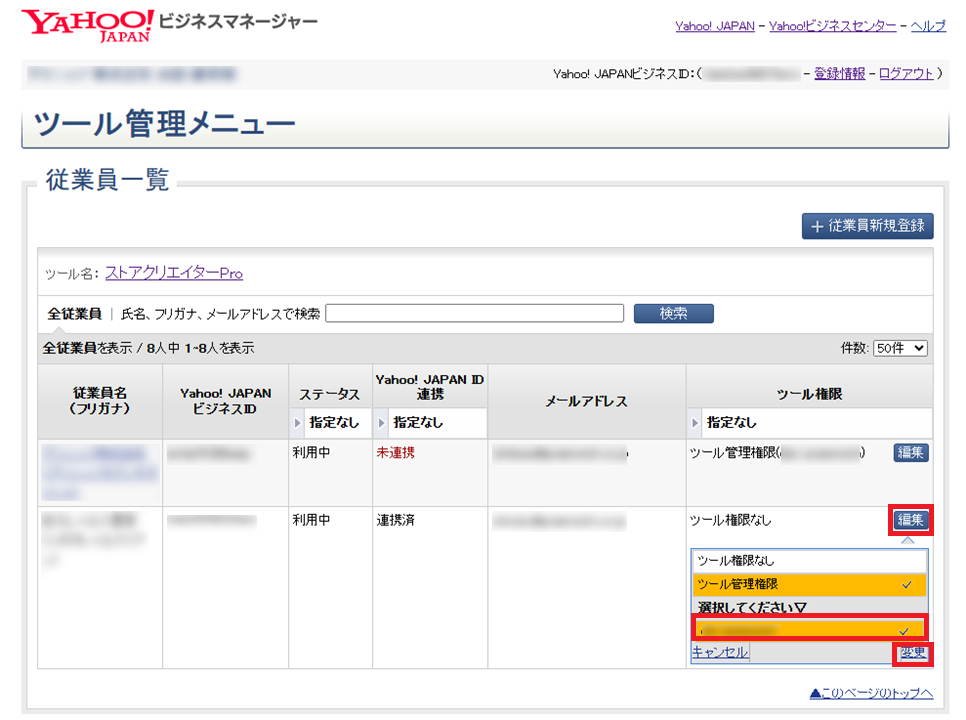966x720 pixels.
Task: Select the ツール権限なし option in the list
Action: pos(808,561)
